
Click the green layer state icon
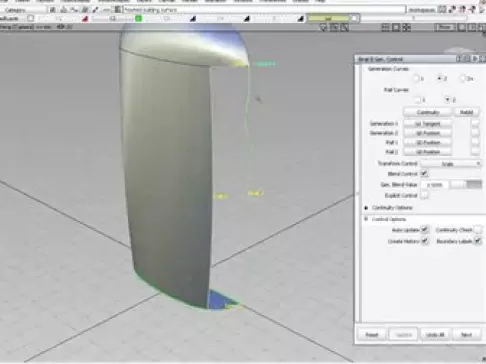tap(139, 19)
